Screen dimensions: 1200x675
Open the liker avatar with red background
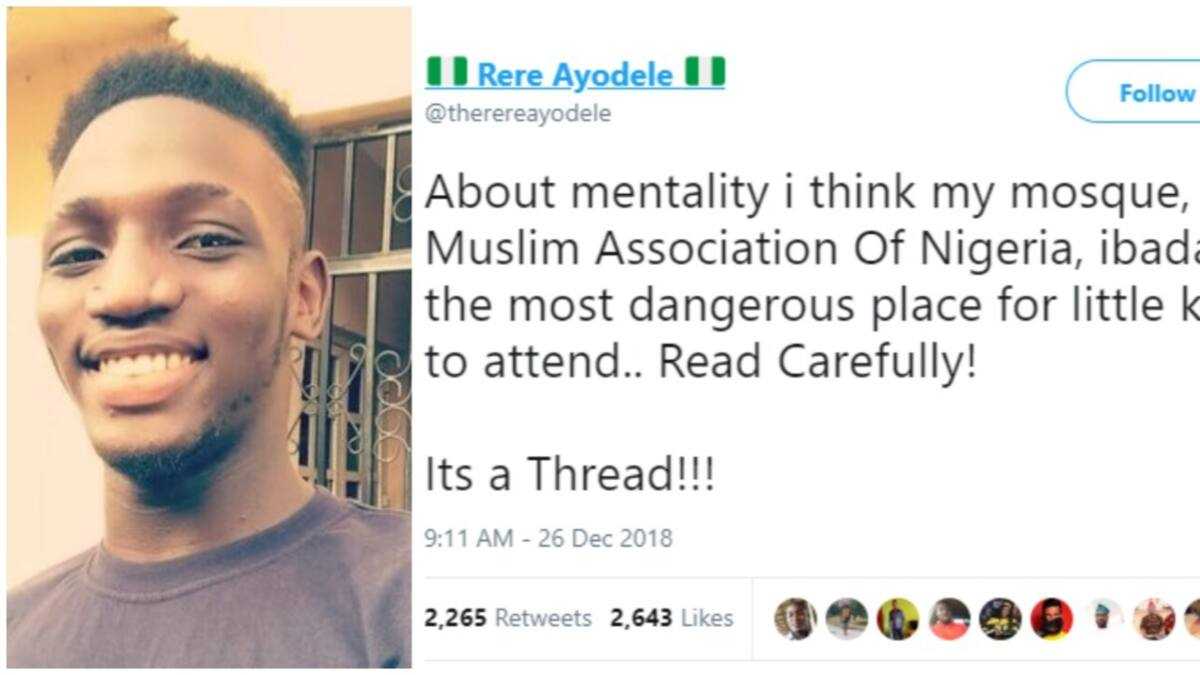pos(1052,619)
